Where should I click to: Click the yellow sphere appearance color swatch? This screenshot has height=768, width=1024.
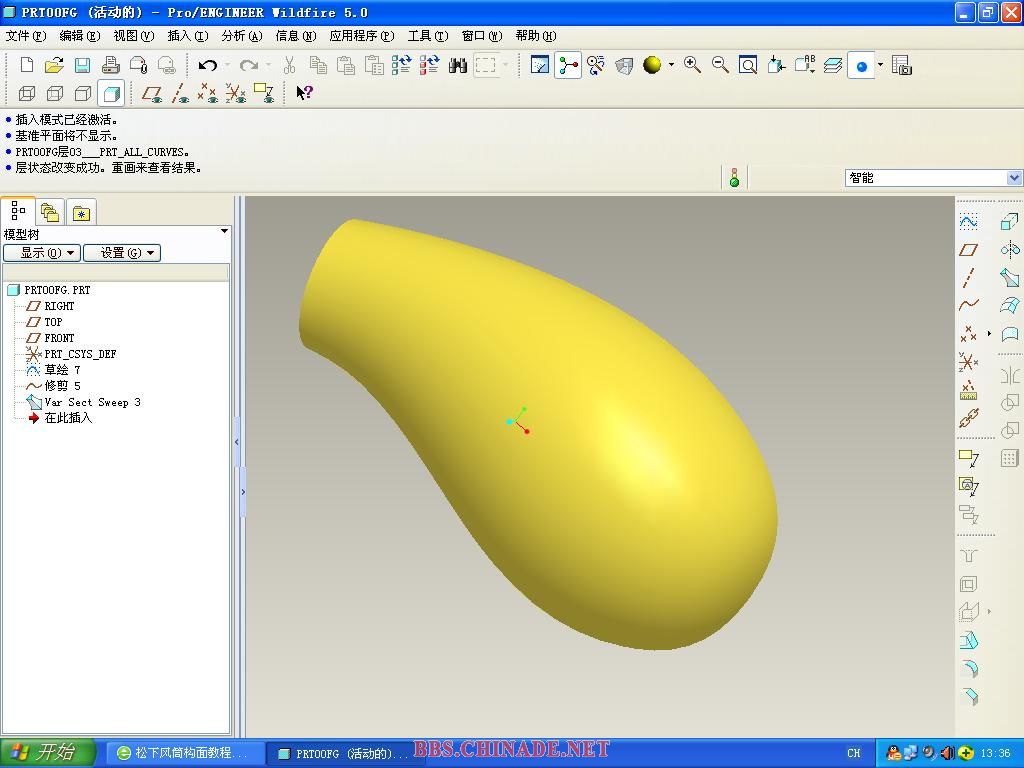click(x=652, y=66)
